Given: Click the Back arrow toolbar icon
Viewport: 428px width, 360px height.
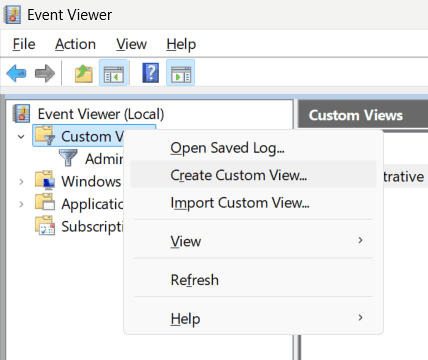Looking at the screenshot, I should 16,73.
